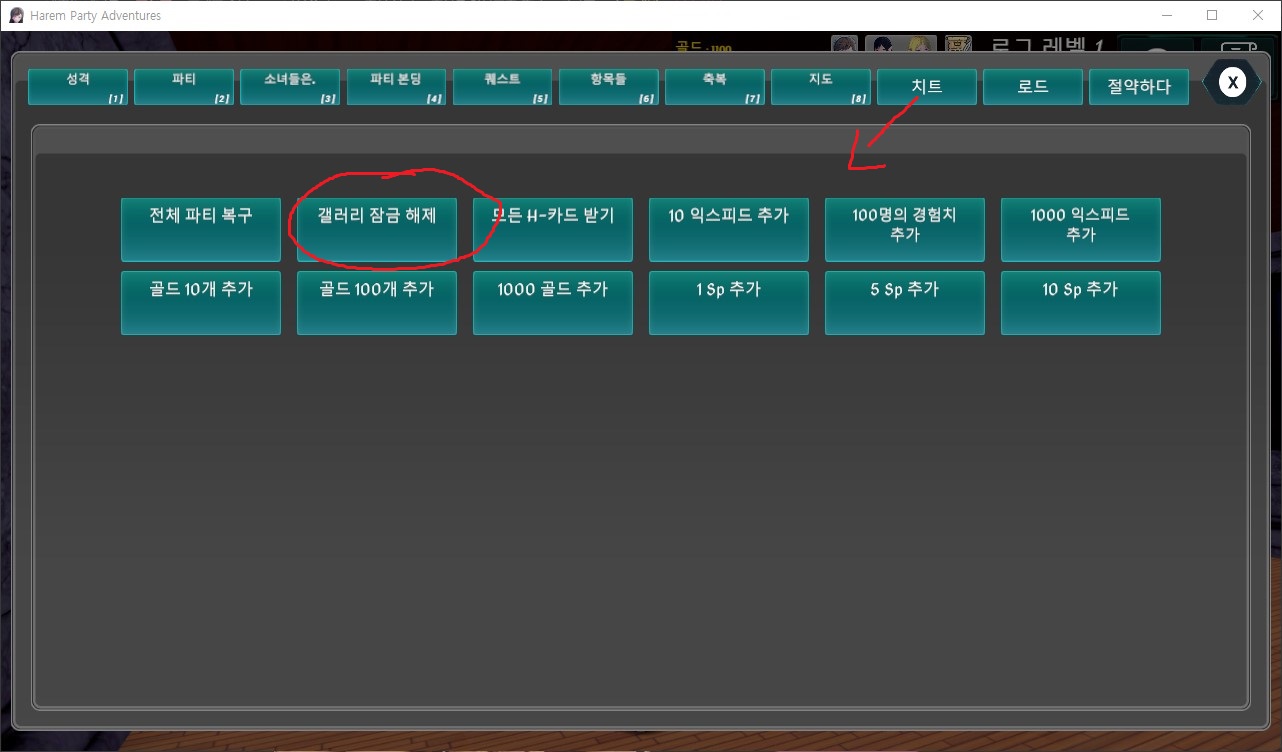Select the 치트 tab
Screen dimensions: 1282x752
pos(926,87)
